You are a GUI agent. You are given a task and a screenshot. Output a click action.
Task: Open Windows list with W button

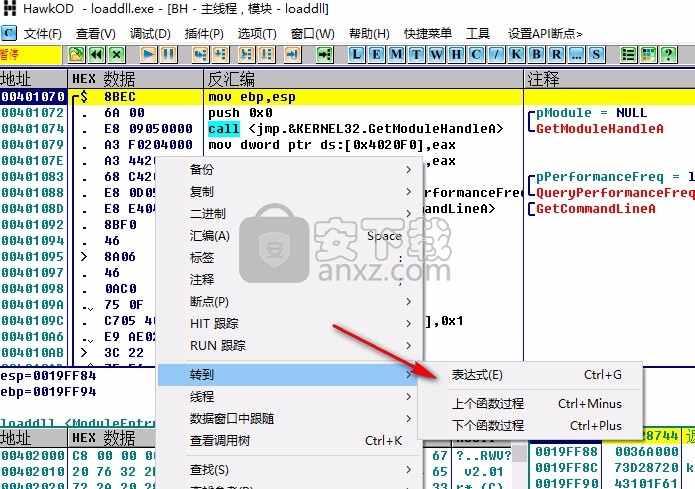[x=436, y=55]
